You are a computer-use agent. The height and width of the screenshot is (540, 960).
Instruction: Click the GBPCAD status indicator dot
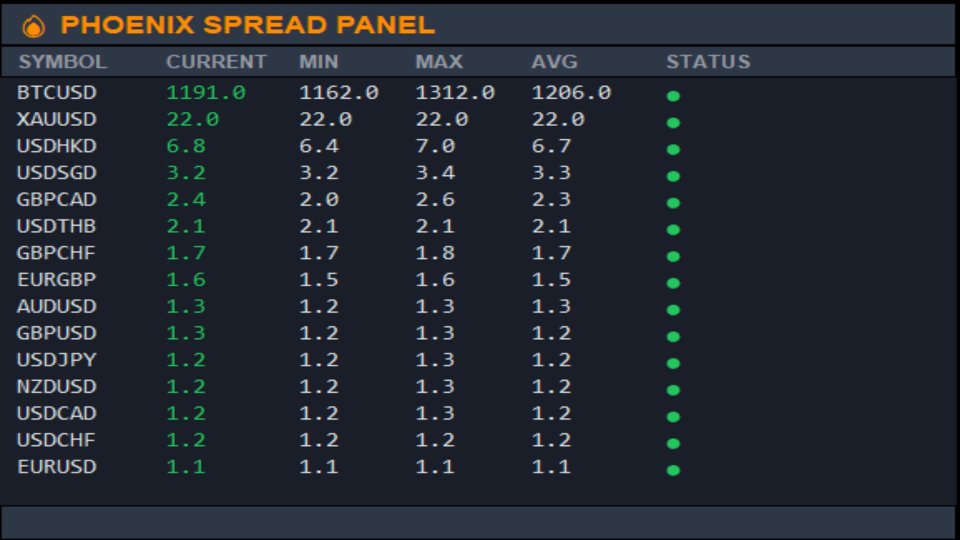673,203
